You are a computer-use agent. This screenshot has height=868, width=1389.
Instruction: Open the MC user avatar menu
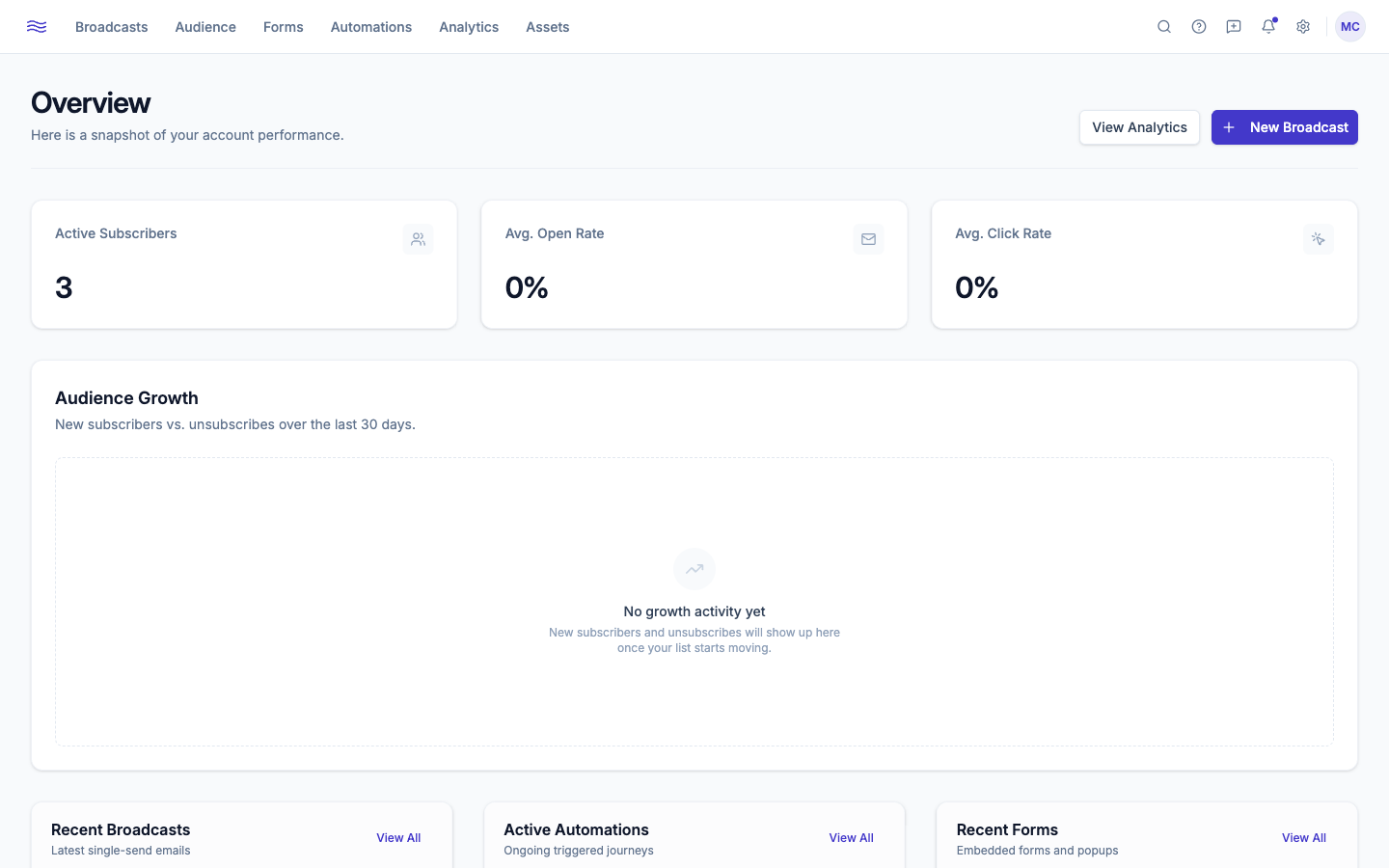[1350, 27]
